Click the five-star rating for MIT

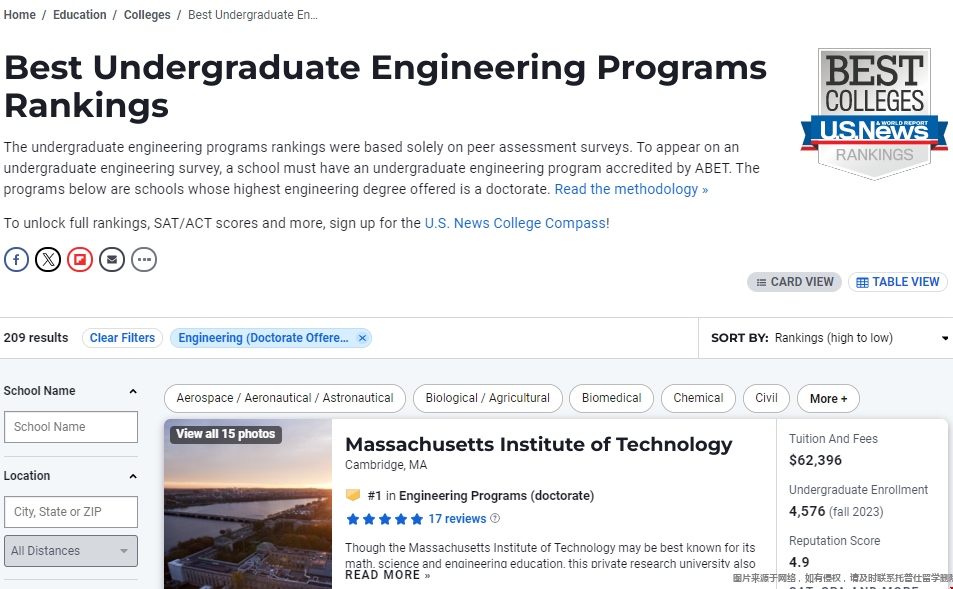click(384, 519)
